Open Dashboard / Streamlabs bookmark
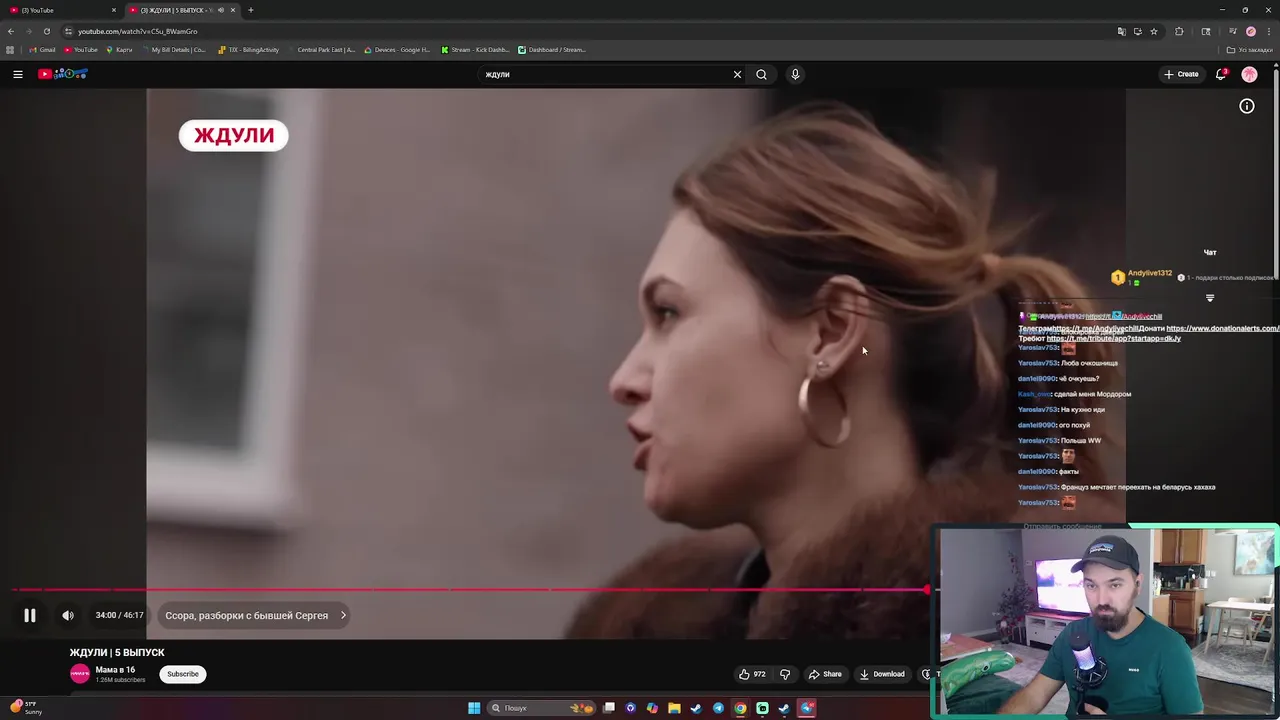The width and height of the screenshot is (1280, 720). 552,50
